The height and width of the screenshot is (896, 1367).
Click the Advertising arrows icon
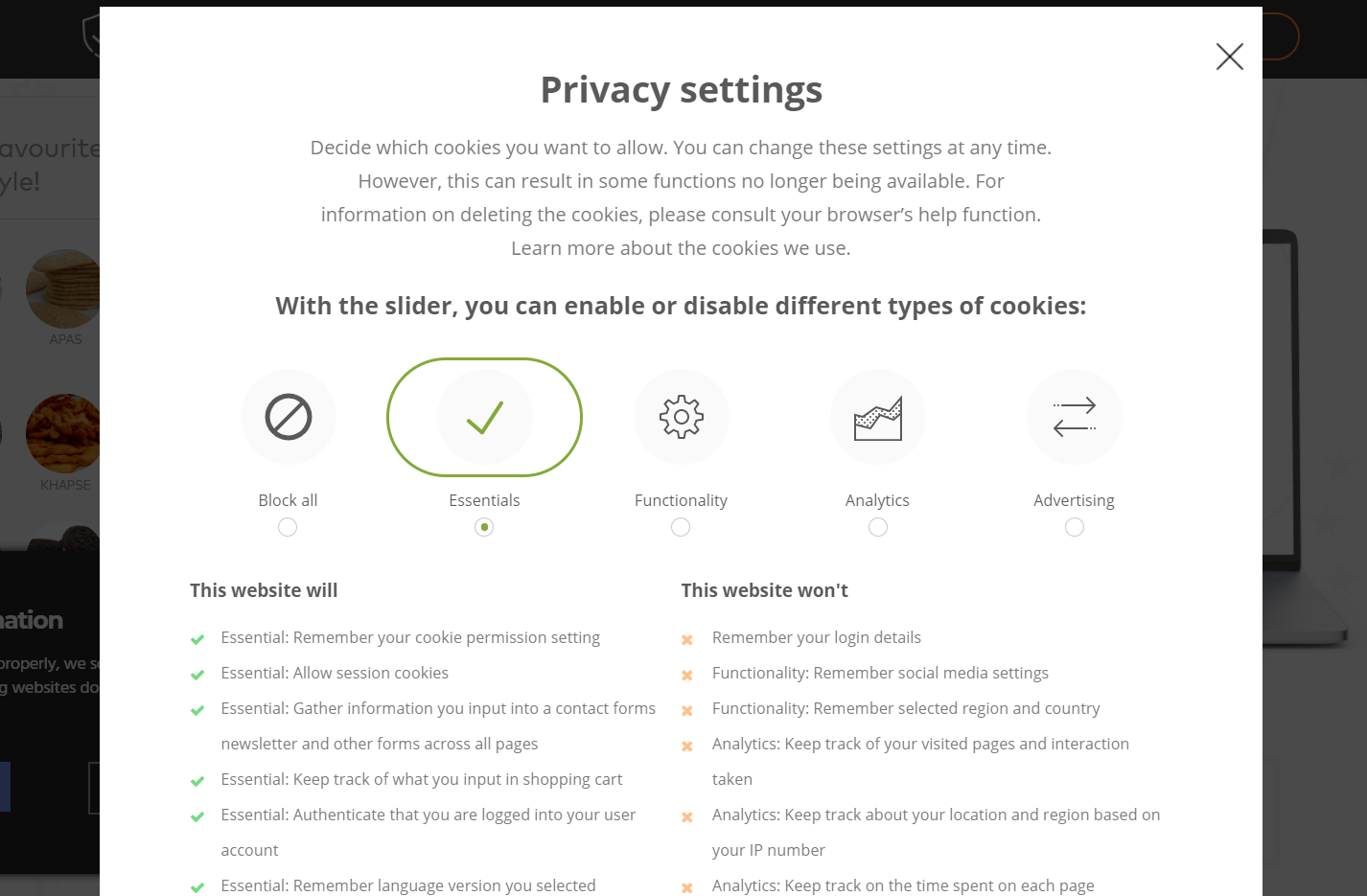coord(1075,417)
